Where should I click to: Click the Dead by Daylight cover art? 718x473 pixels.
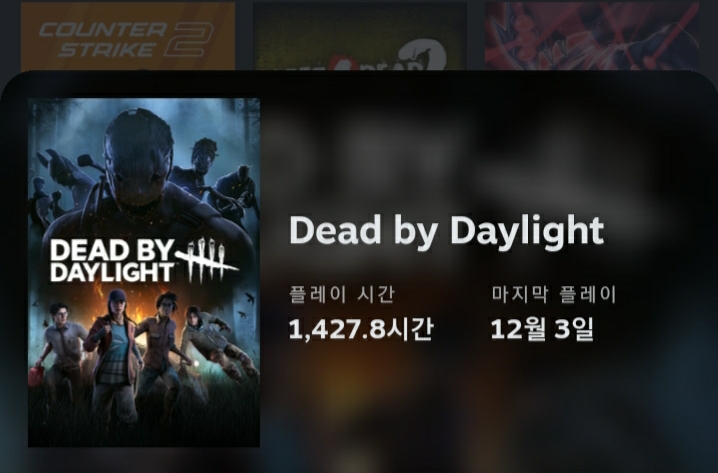(144, 272)
